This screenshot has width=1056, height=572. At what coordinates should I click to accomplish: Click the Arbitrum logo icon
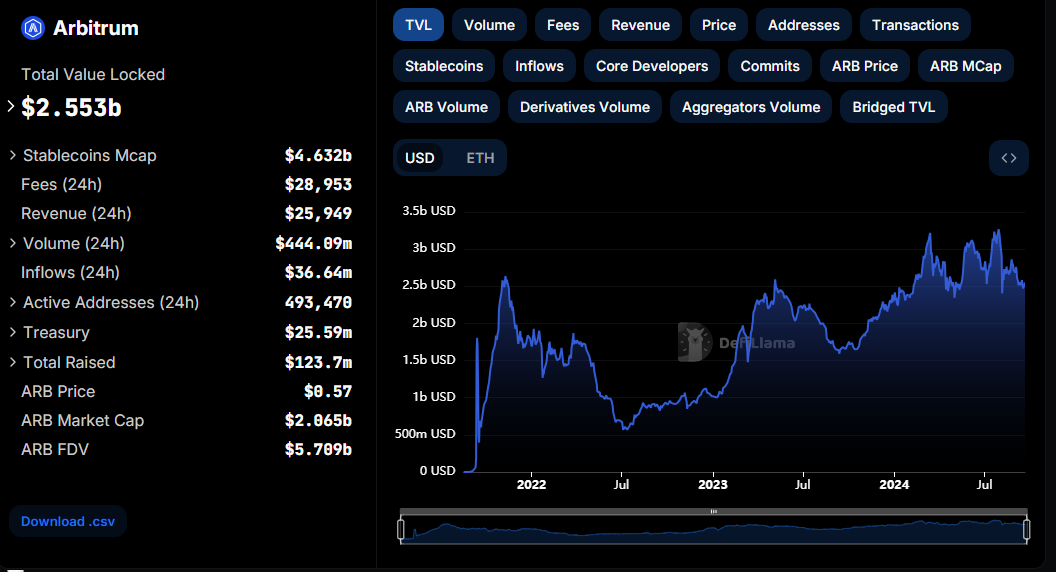(33, 28)
